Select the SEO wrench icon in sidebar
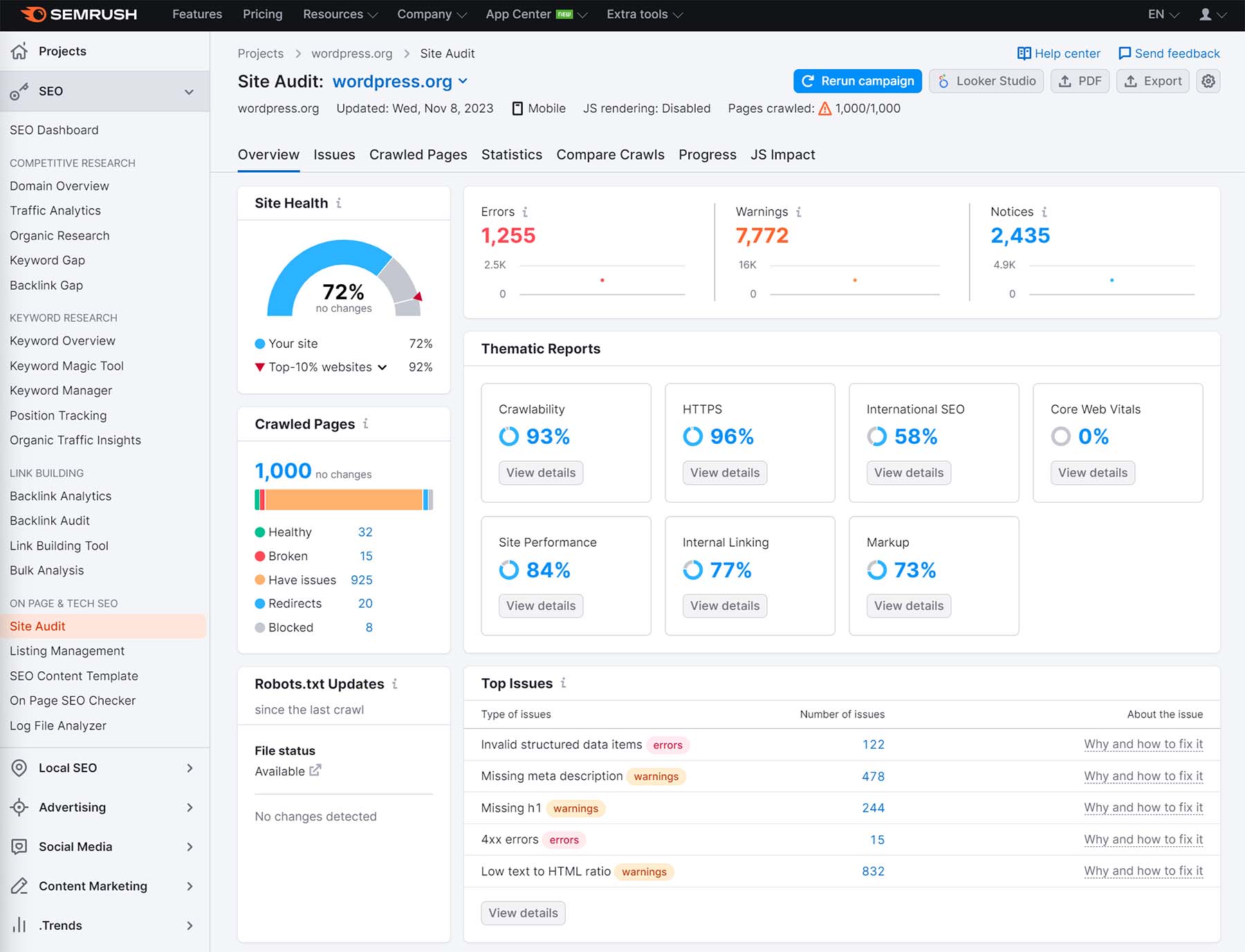1245x952 pixels. pyautogui.click(x=18, y=91)
